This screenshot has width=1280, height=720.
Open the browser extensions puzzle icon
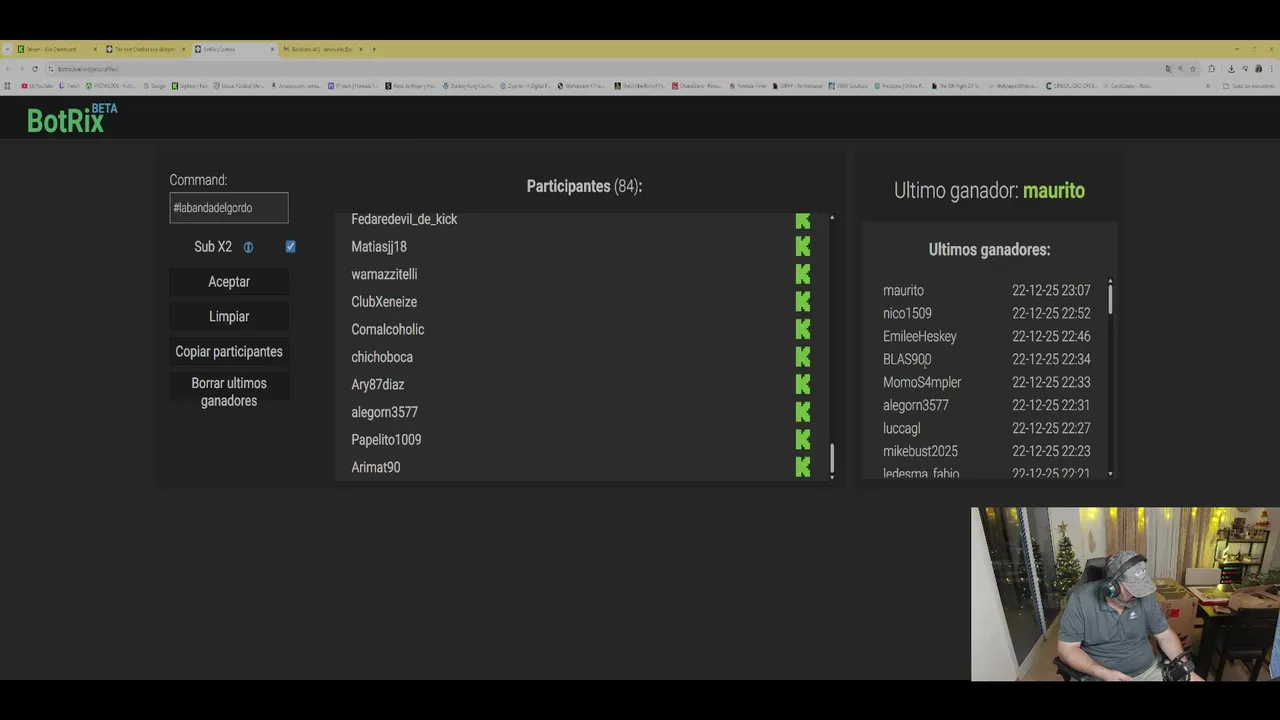click(x=1211, y=69)
